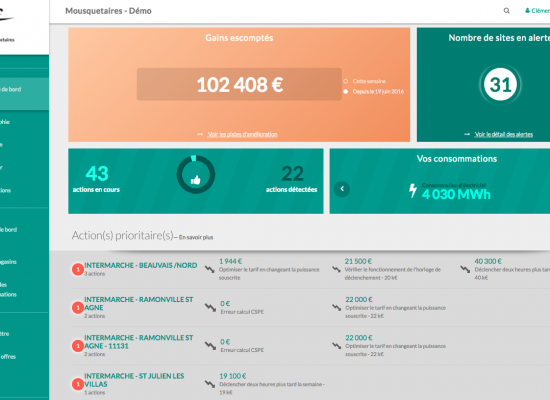The image size is (550, 400).
Task: Click the 40 300 € action amount
Action: [488, 261]
